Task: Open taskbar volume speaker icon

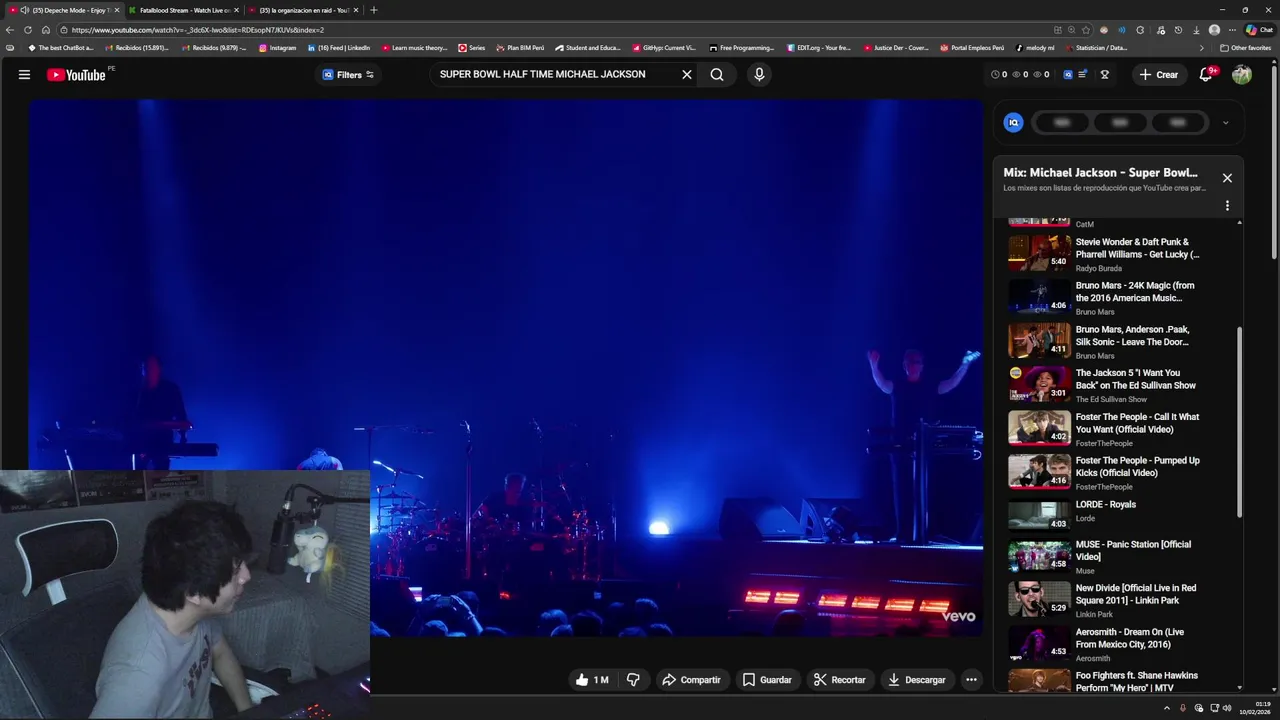Action: point(1227,708)
